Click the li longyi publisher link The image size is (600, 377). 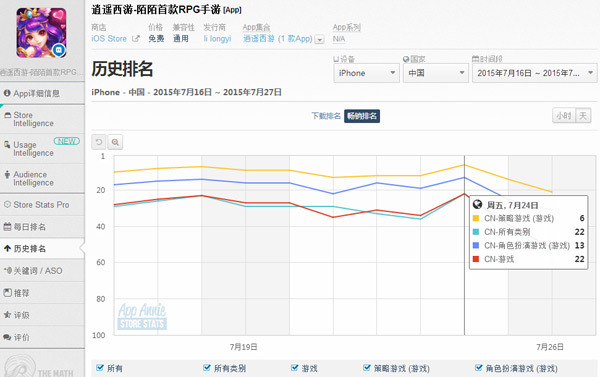pos(217,39)
